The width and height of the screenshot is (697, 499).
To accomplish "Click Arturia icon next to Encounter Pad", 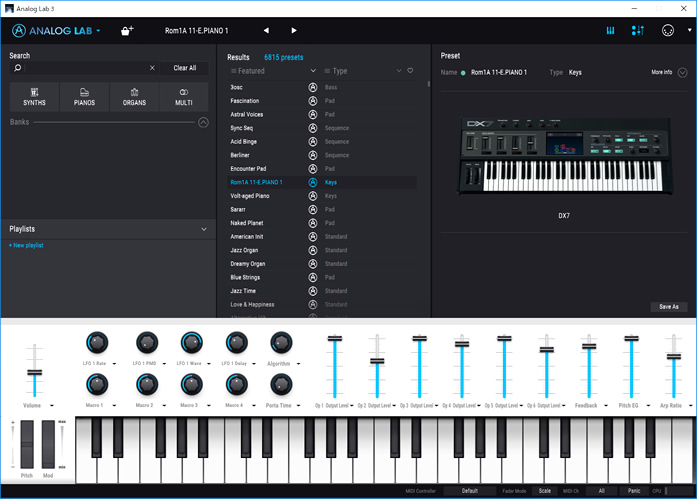I will pyautogui.click(x=313, y=169).
